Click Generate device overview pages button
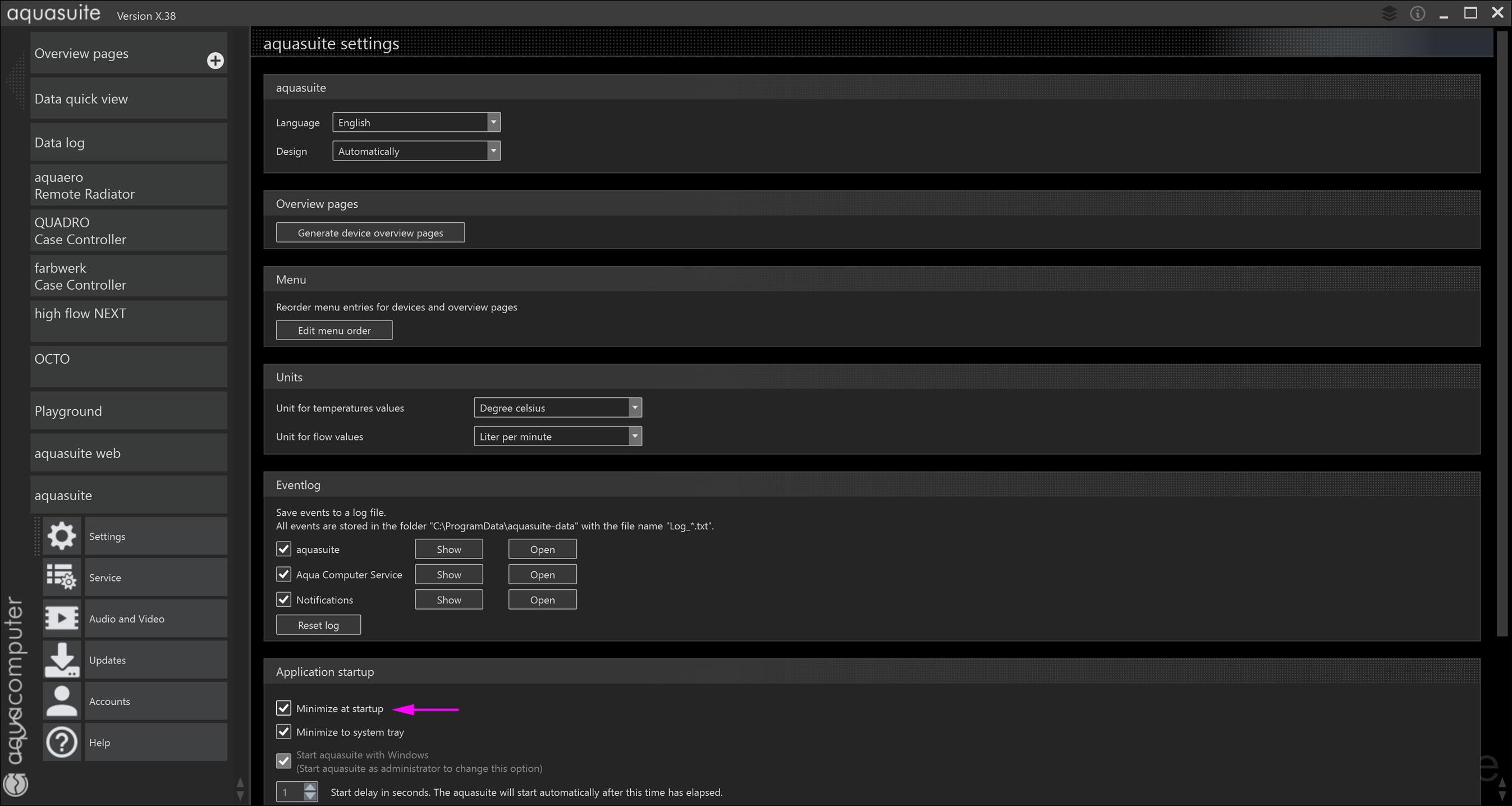This screenshot has width=1512, height=806. click(370, 232)
